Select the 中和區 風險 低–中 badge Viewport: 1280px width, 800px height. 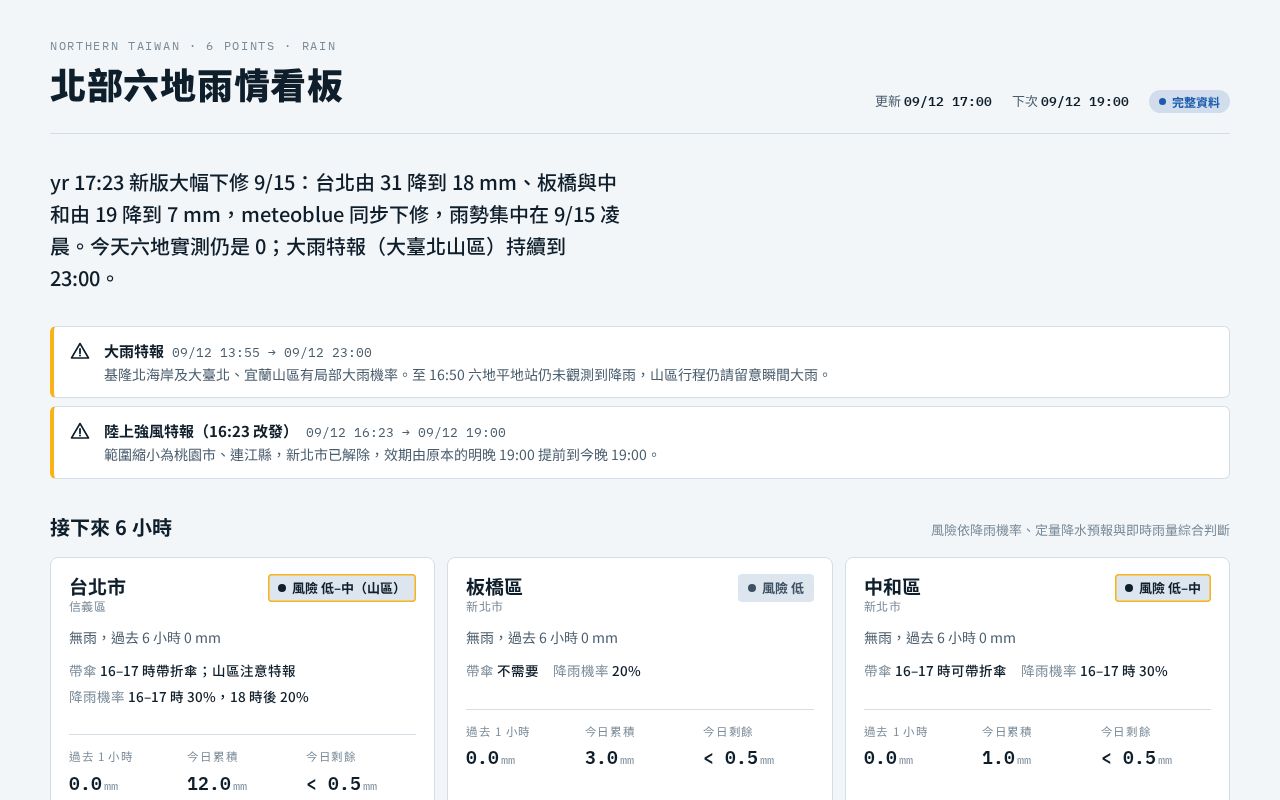point(1163,588)
